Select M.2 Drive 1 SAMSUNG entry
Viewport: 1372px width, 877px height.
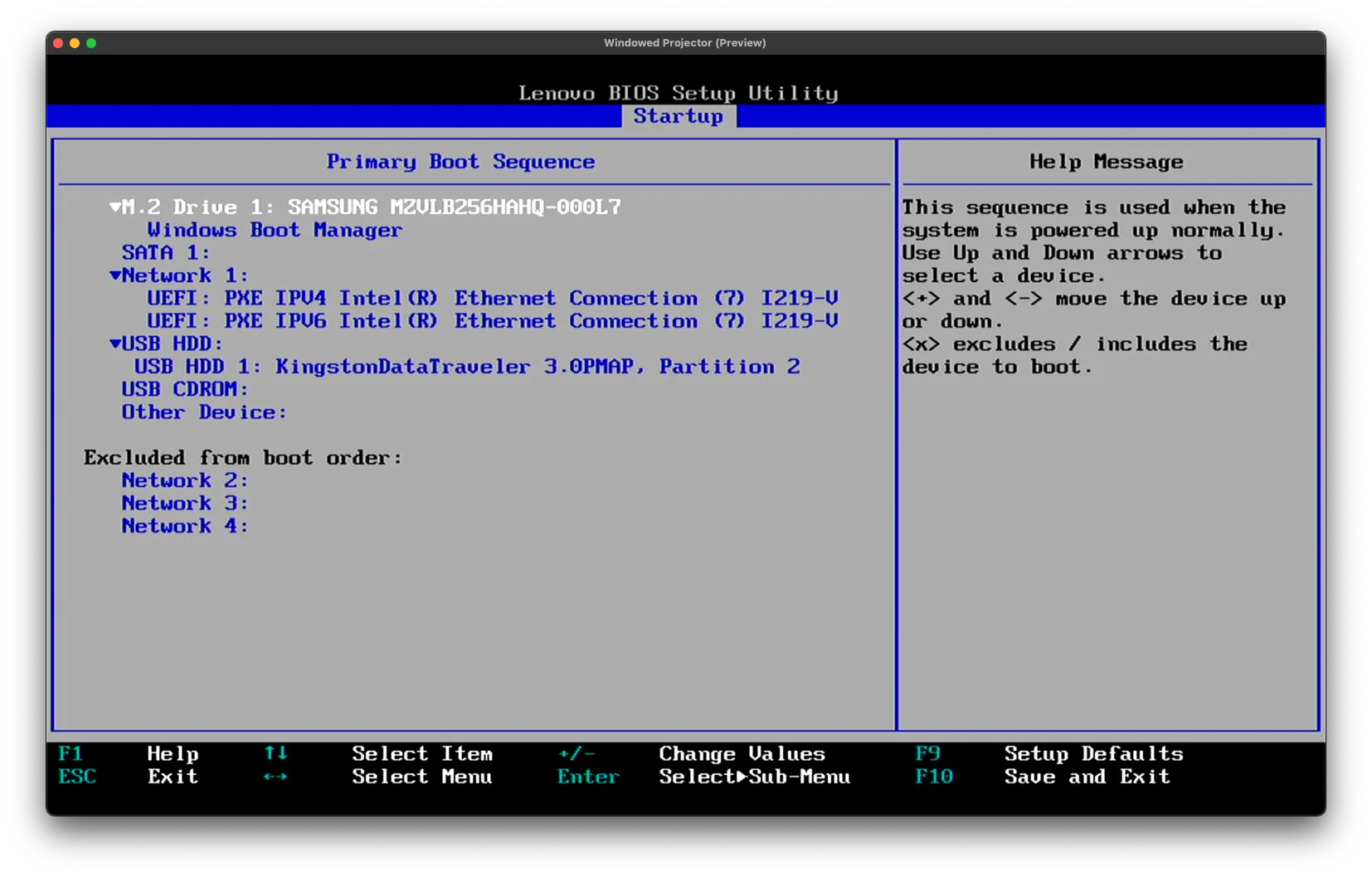coord(371,207)
